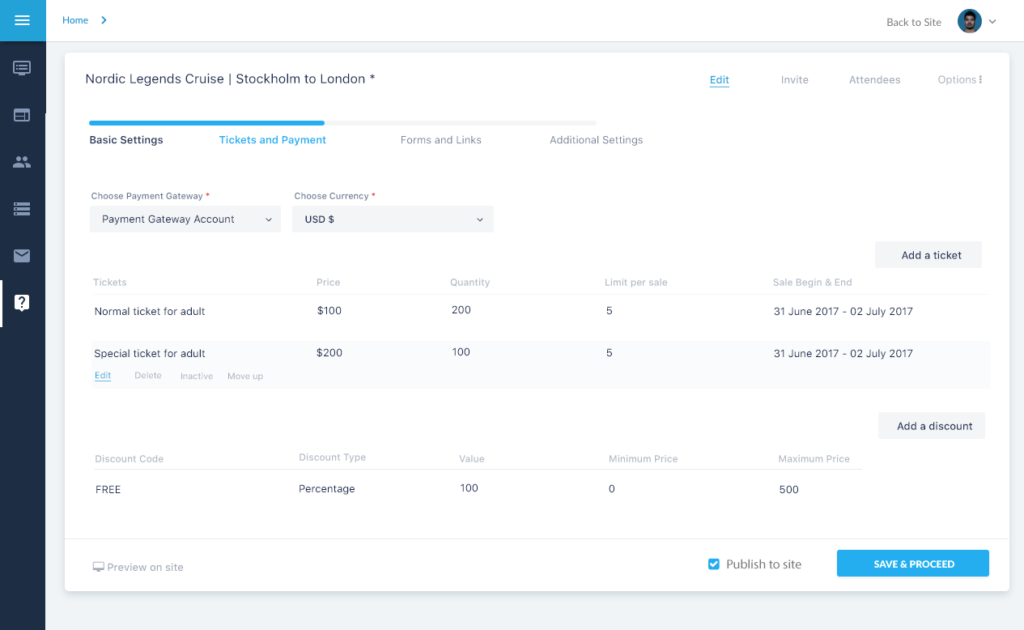The width and height of the screenshot is (1024, 630).
Task: Expand the Payment Gateway Account dropdown
Action: (185, 219)
